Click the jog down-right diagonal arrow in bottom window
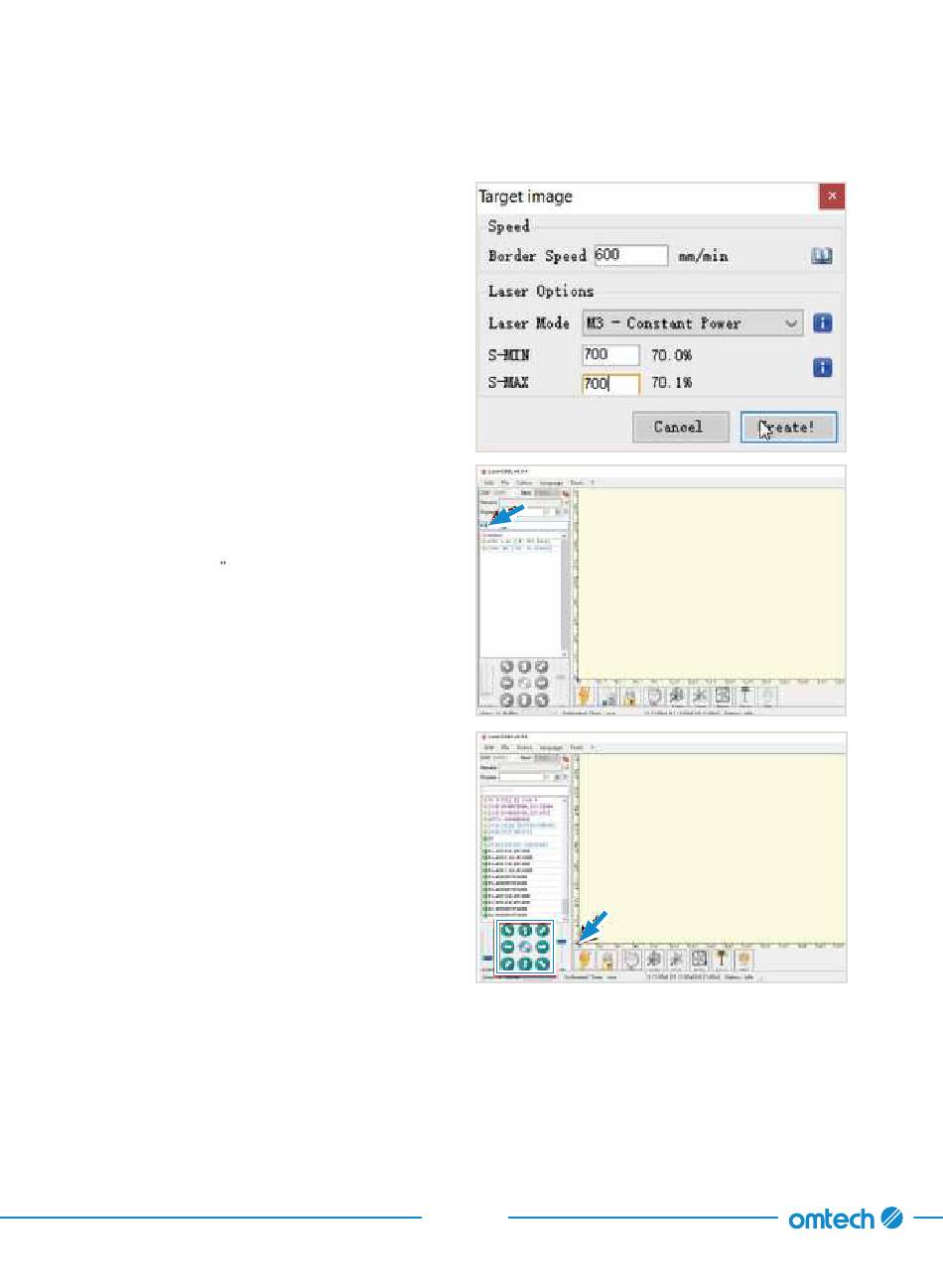943x1288 pixels. pyautogui.click(x=542, y=964)
